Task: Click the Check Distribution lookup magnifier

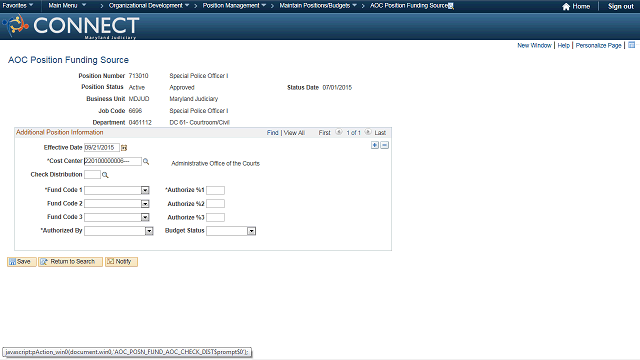Action: click(105, 175)
